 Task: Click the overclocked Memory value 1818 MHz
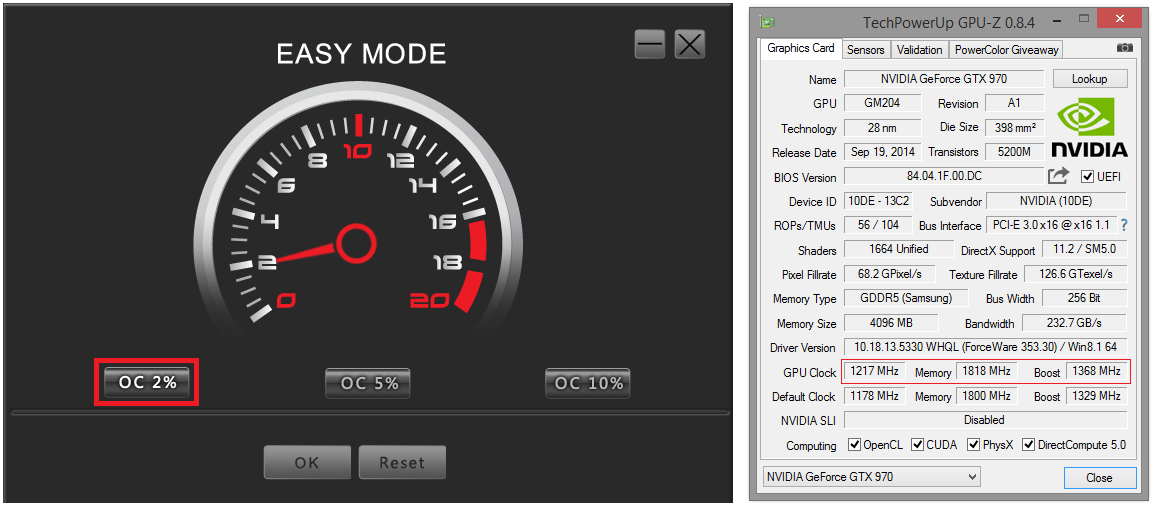click(x=987, y=372)
